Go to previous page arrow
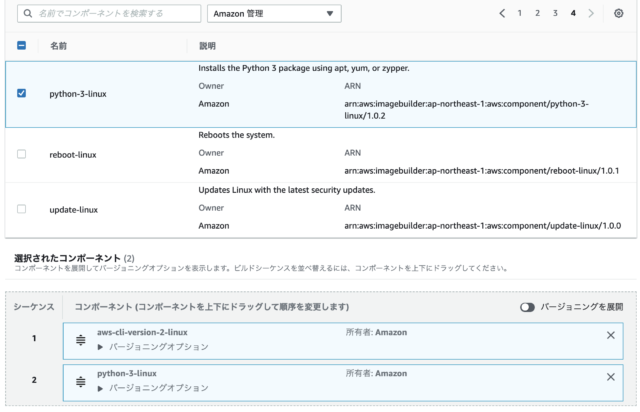 pyautogui.click(x=502, y=13)
